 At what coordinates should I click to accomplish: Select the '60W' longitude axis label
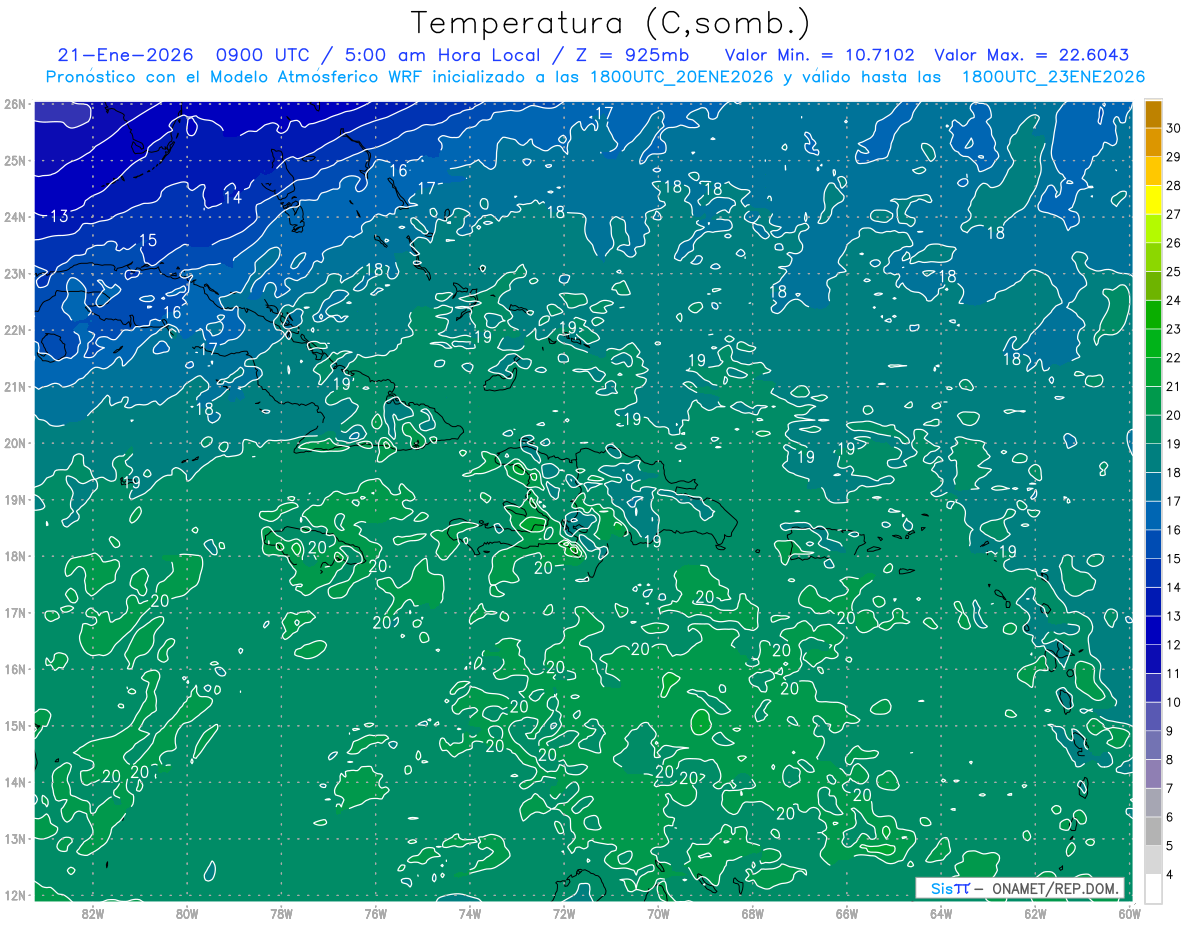[x=1128, y=913]
